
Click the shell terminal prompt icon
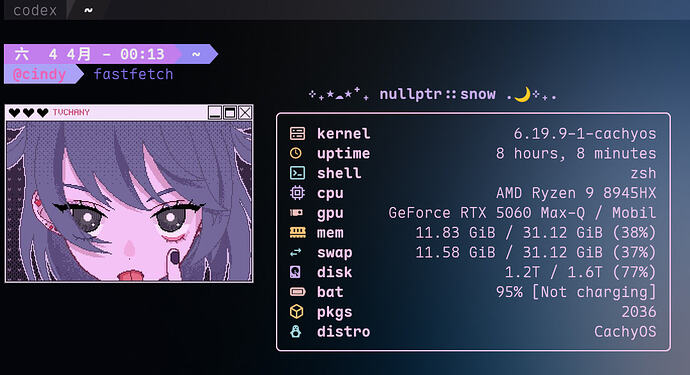point(297,173)
